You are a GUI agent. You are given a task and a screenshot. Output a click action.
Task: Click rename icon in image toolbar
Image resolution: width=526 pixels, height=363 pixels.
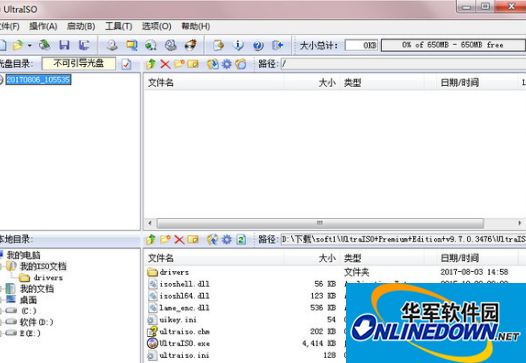point(193,64)
